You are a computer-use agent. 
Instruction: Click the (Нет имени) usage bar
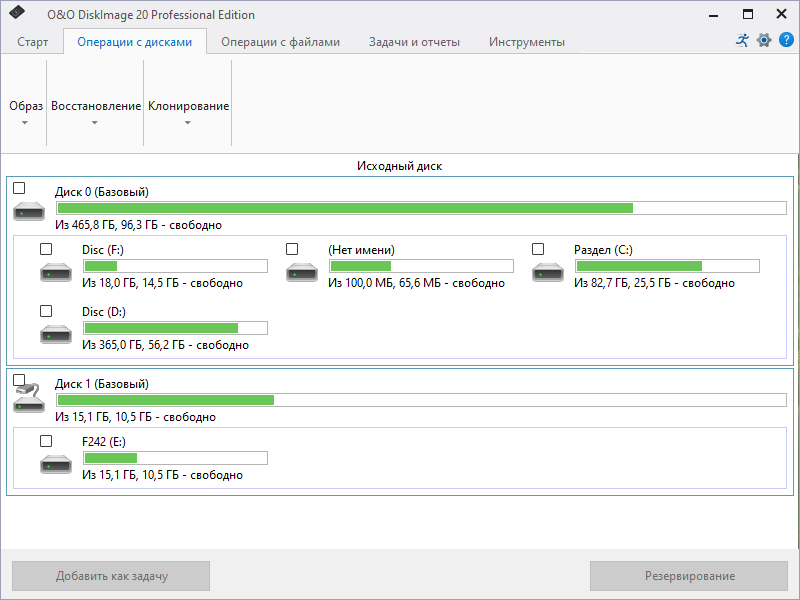421,266
